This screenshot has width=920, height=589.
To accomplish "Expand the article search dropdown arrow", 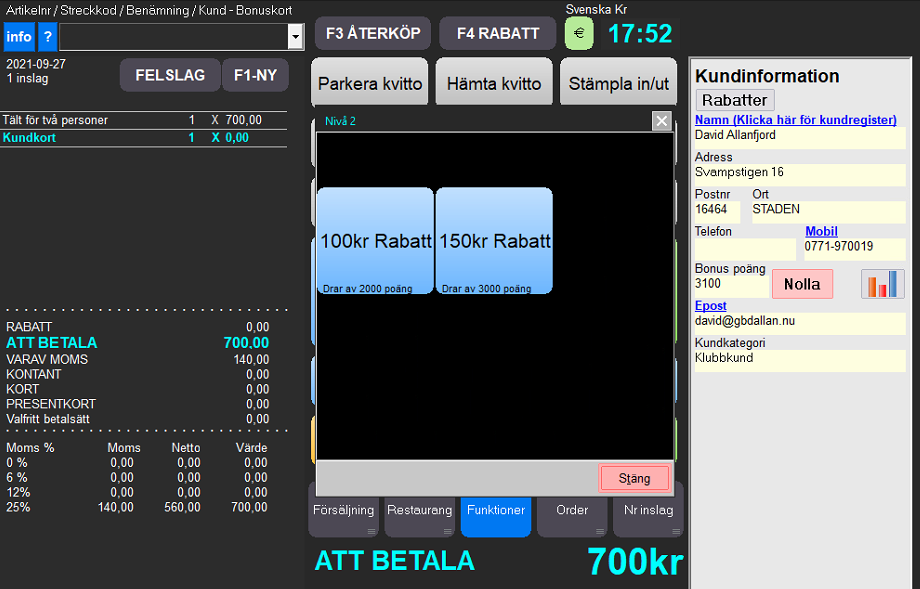I will pyautogui.click(x=295, y=37).
